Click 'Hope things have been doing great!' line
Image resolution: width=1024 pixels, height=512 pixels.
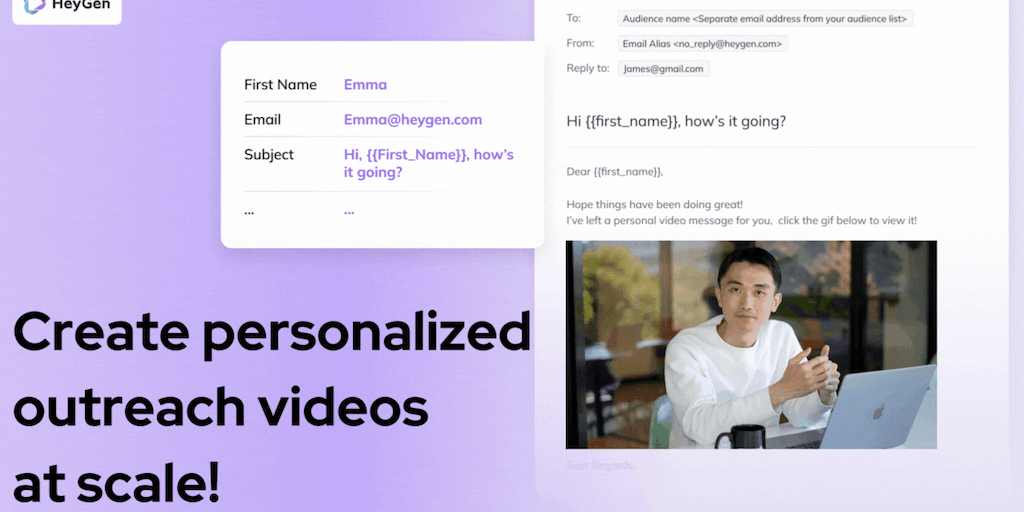click(654, 204)
